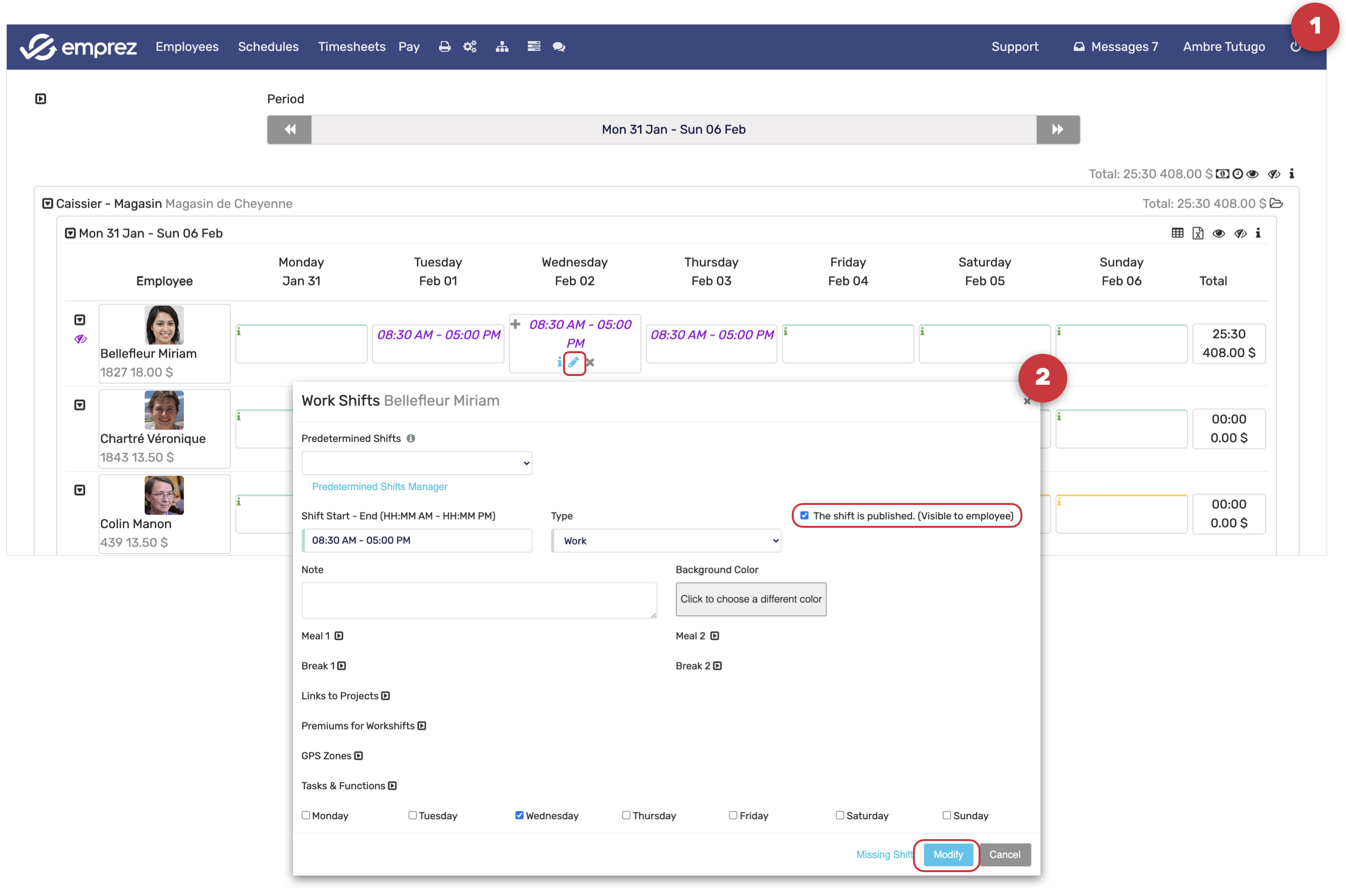Viewport: 1346px width, 896px height.
Task: Open the Type dropdown showing Work
Action: pyautogui.click(x=666, y=540)
